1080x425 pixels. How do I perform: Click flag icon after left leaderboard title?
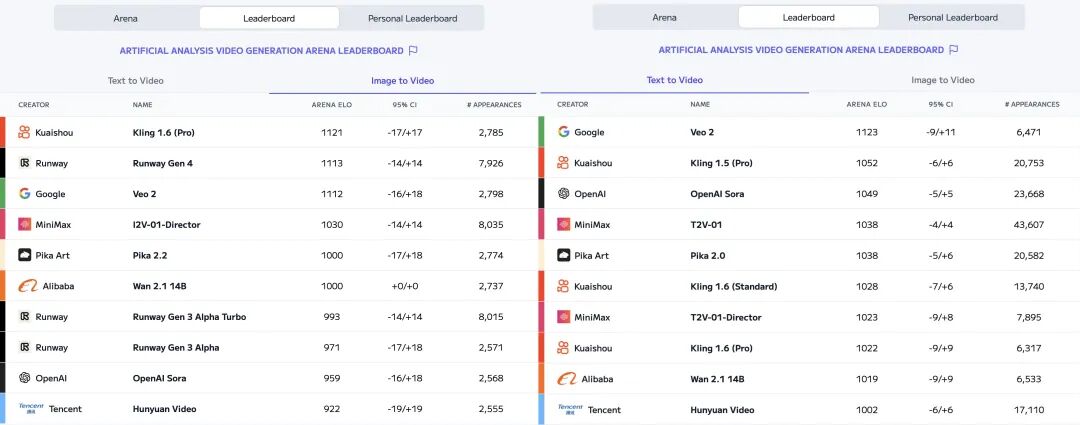pos(413,50)
